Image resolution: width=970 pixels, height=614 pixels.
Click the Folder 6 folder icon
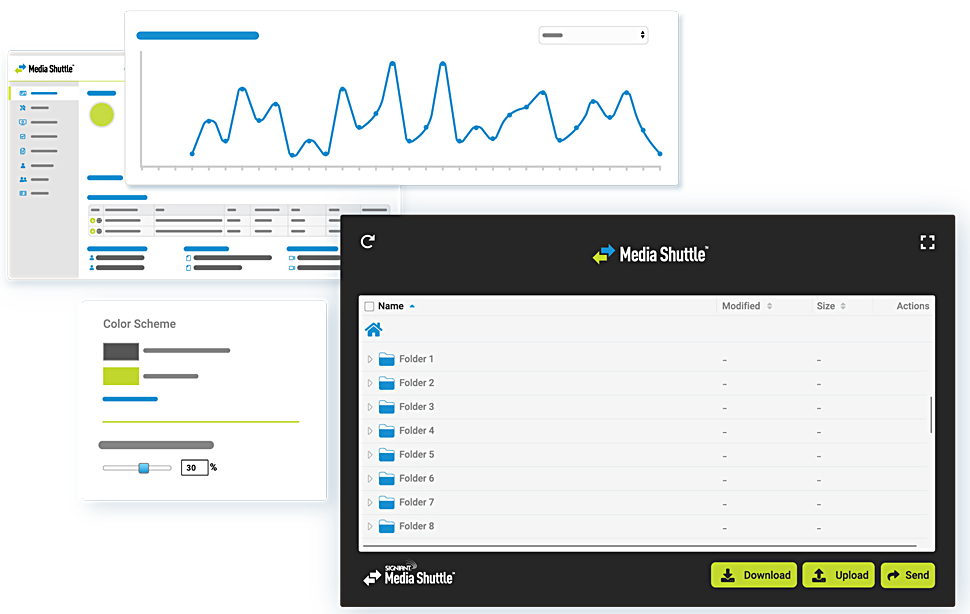(387, 478)
